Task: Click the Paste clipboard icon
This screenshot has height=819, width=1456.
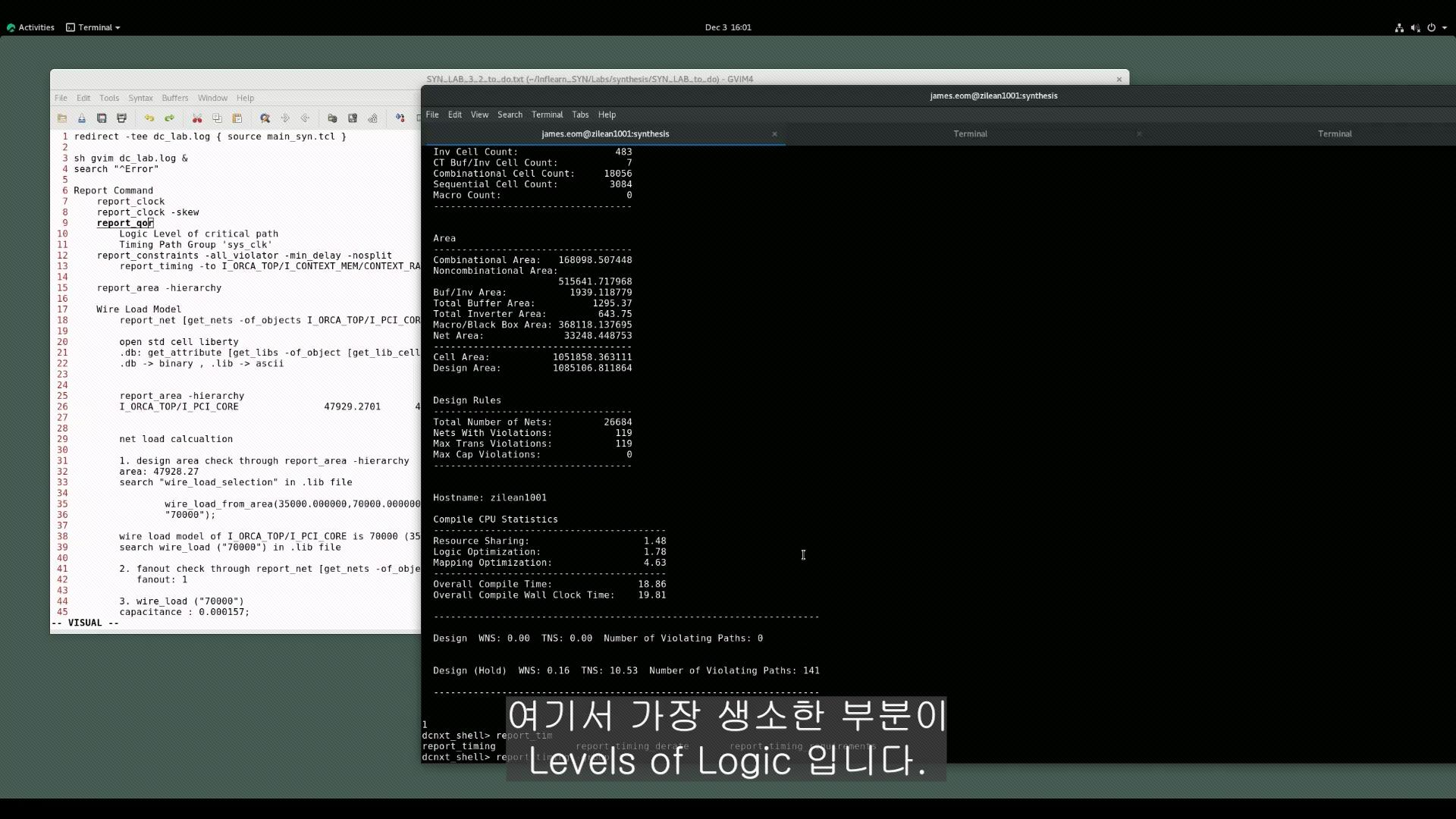Action: point(237,118)
